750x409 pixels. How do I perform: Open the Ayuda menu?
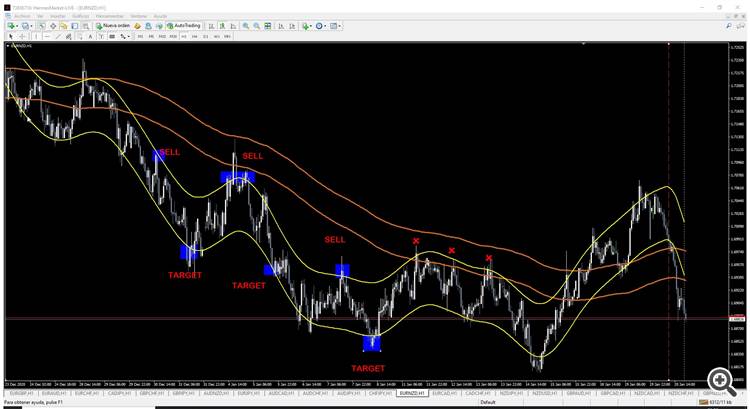[x=160, y=16]
